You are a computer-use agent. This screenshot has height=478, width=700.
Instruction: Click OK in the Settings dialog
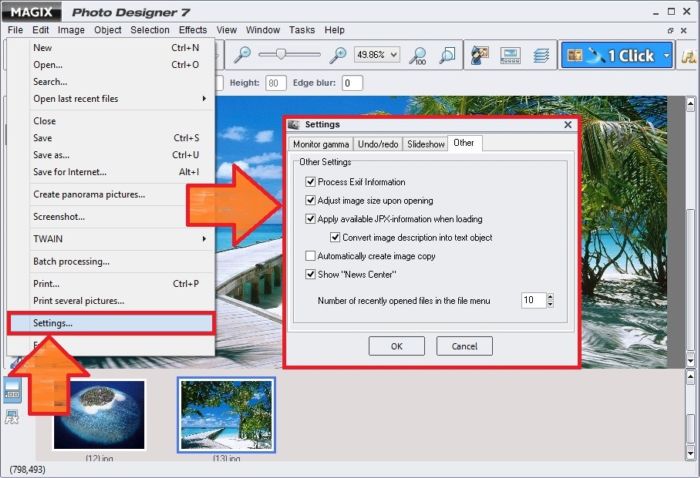point(396,346)
